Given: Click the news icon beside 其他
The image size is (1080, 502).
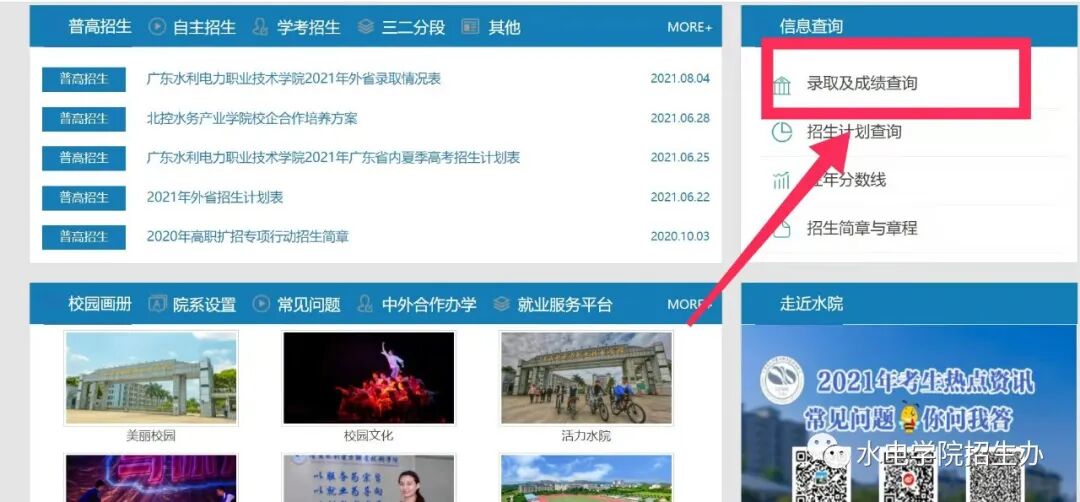Looking at the screenshot, I should point(470,27).
